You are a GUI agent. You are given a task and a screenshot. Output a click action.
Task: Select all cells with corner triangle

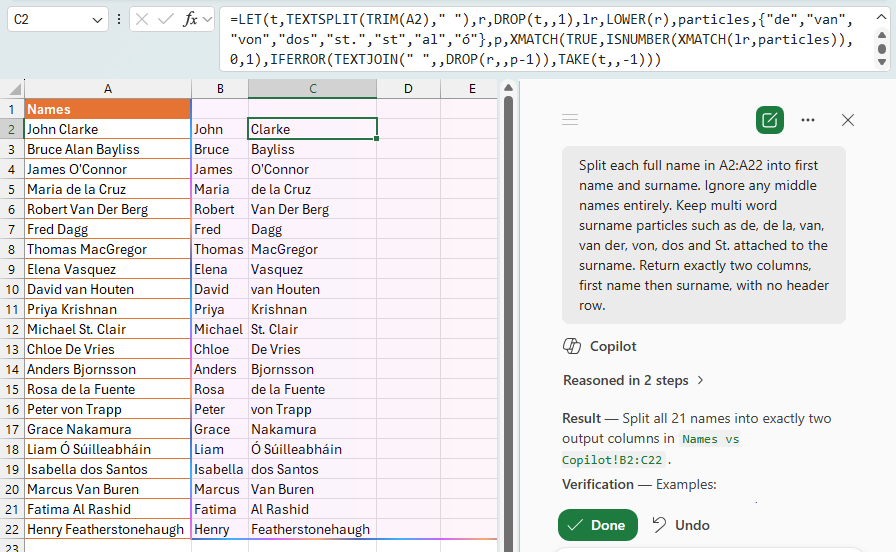click(15, 89)
